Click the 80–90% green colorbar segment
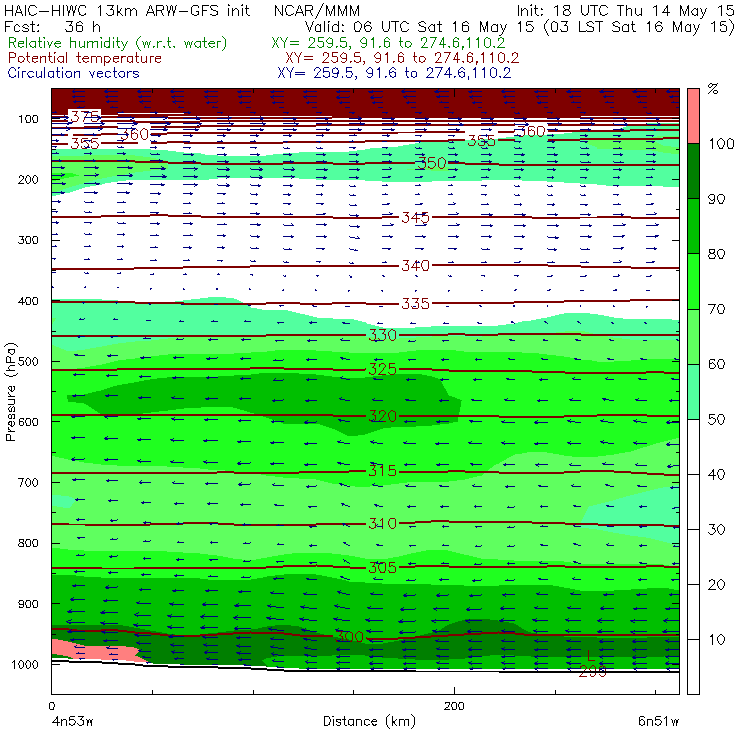The image size is (740, 740). pos(693,226)
